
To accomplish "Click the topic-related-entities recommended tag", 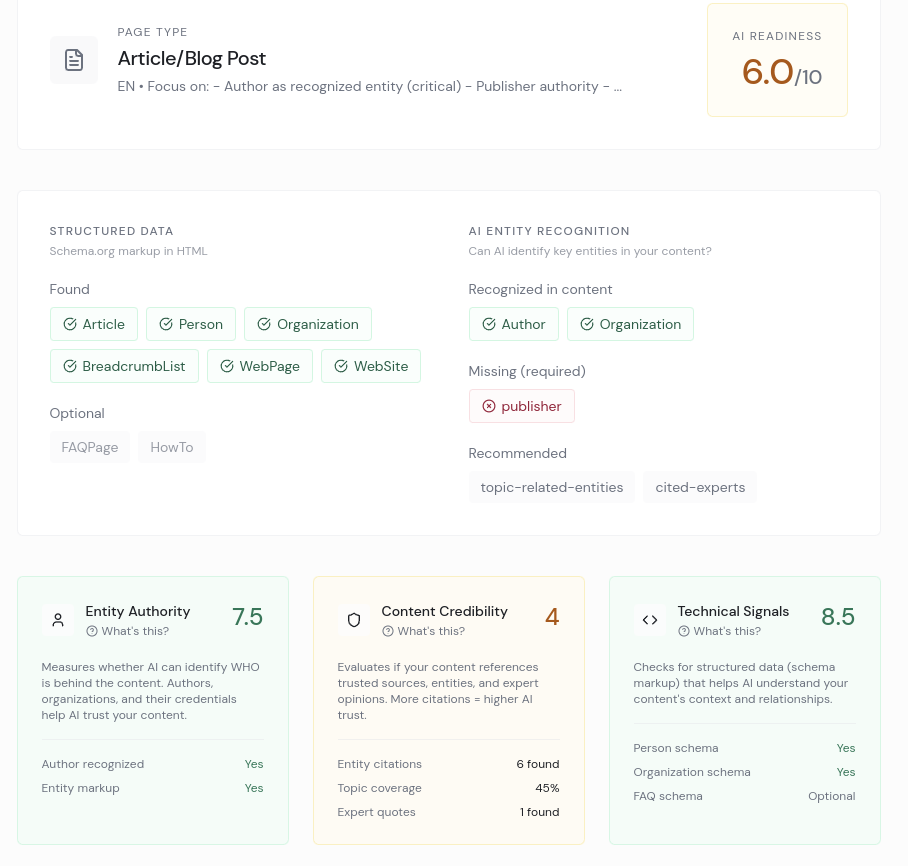I will [x=551, y=487].
